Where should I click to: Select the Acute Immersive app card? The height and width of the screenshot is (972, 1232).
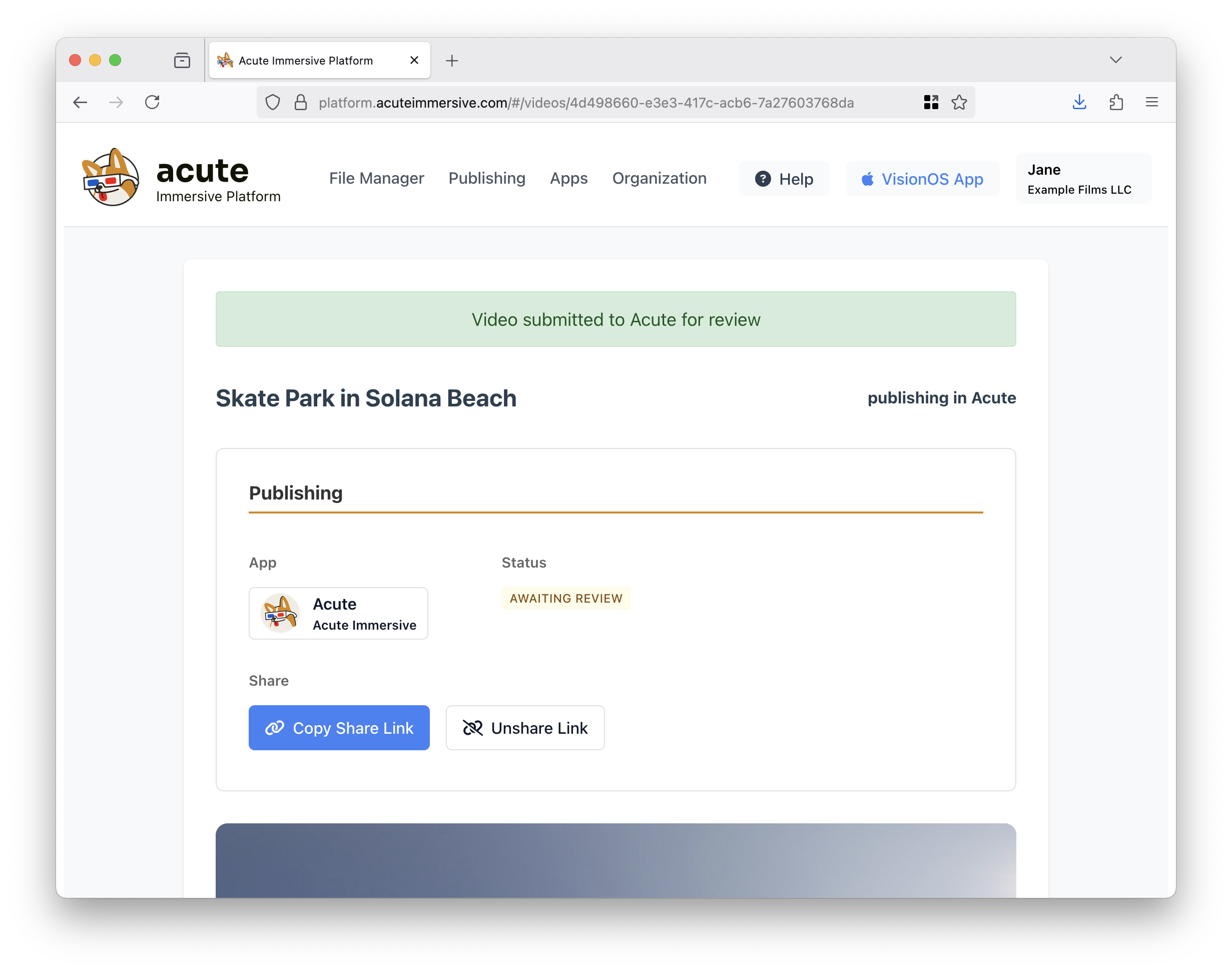coord(338,614)
